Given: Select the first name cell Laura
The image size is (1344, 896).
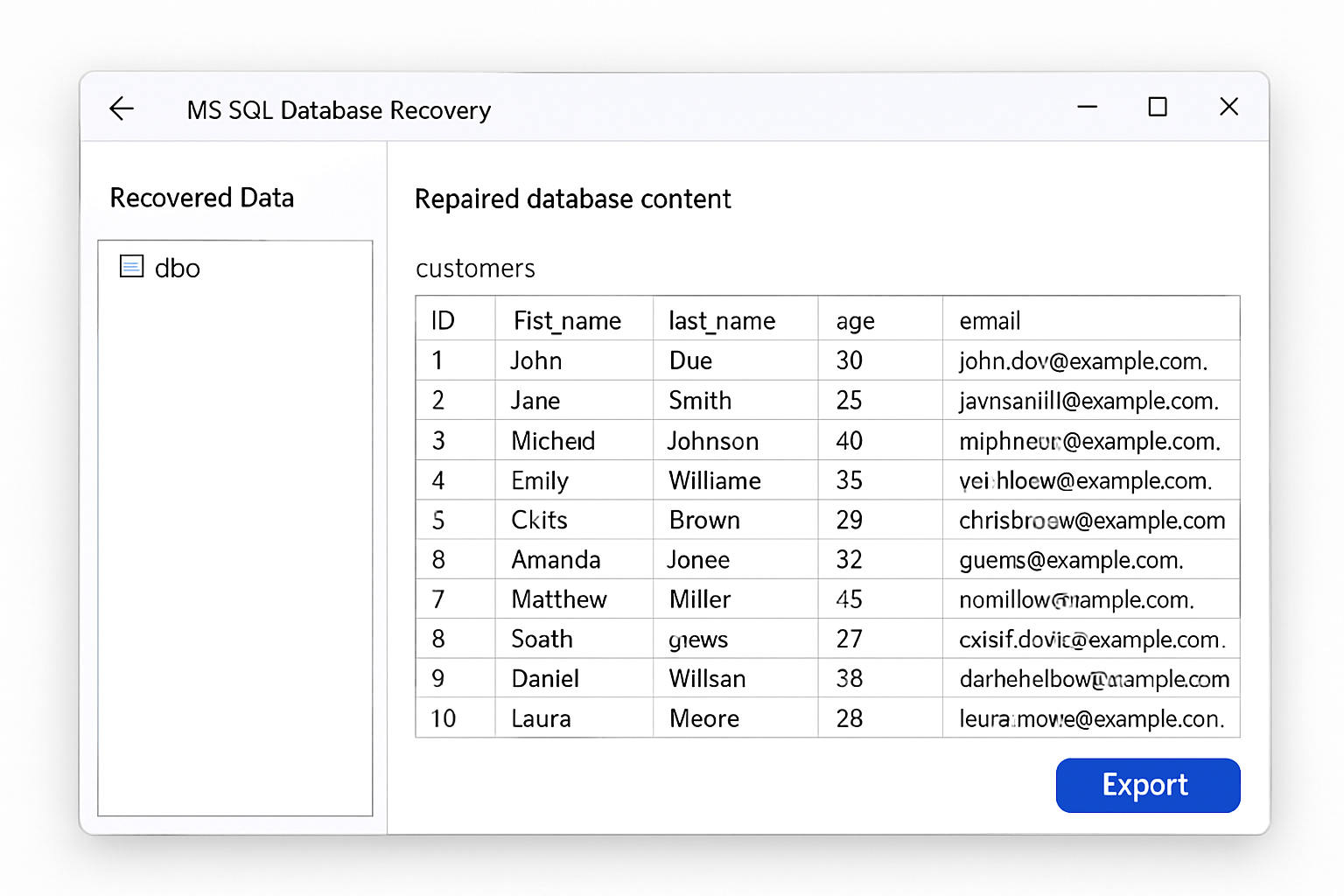Looking at the screenshot, I should pos(574,718).
